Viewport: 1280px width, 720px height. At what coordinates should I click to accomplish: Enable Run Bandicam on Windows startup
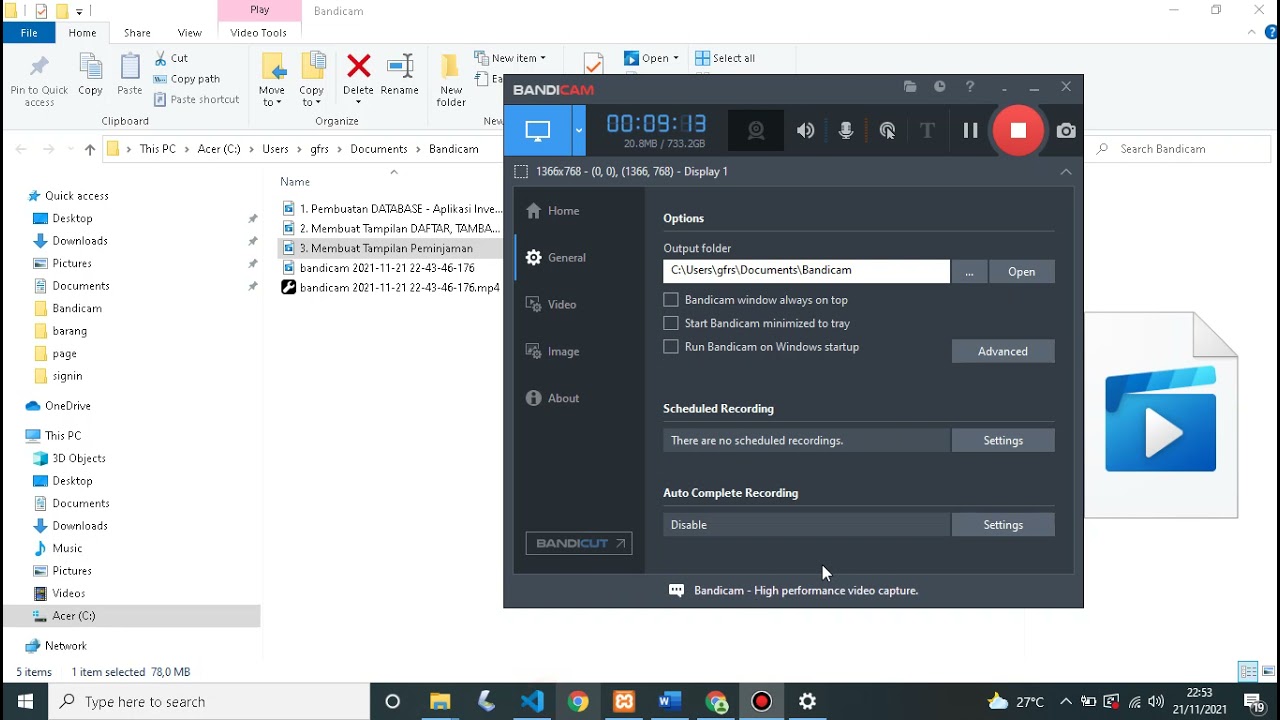tap(671, 347)
